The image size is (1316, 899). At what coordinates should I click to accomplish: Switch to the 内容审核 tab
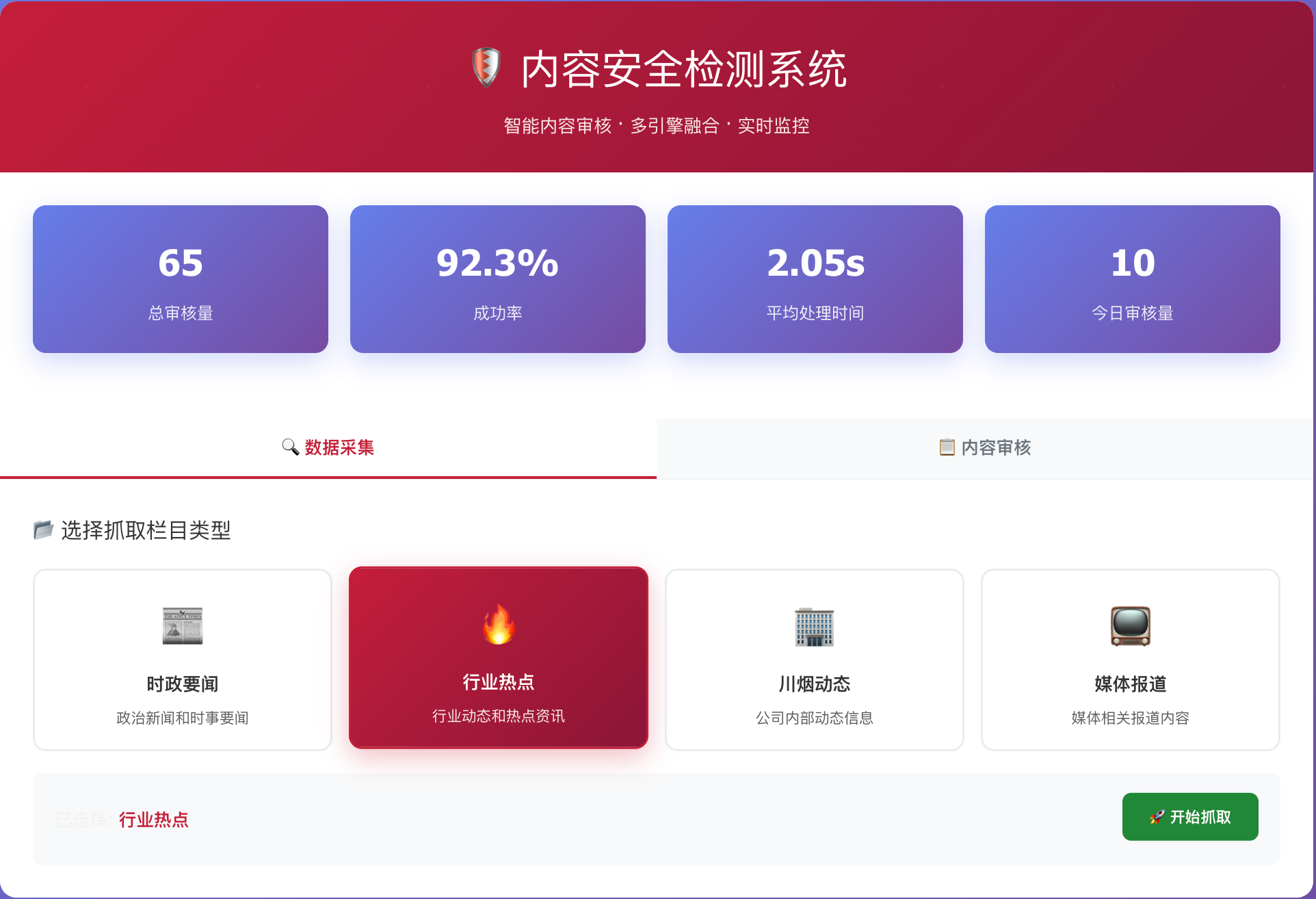985,448
